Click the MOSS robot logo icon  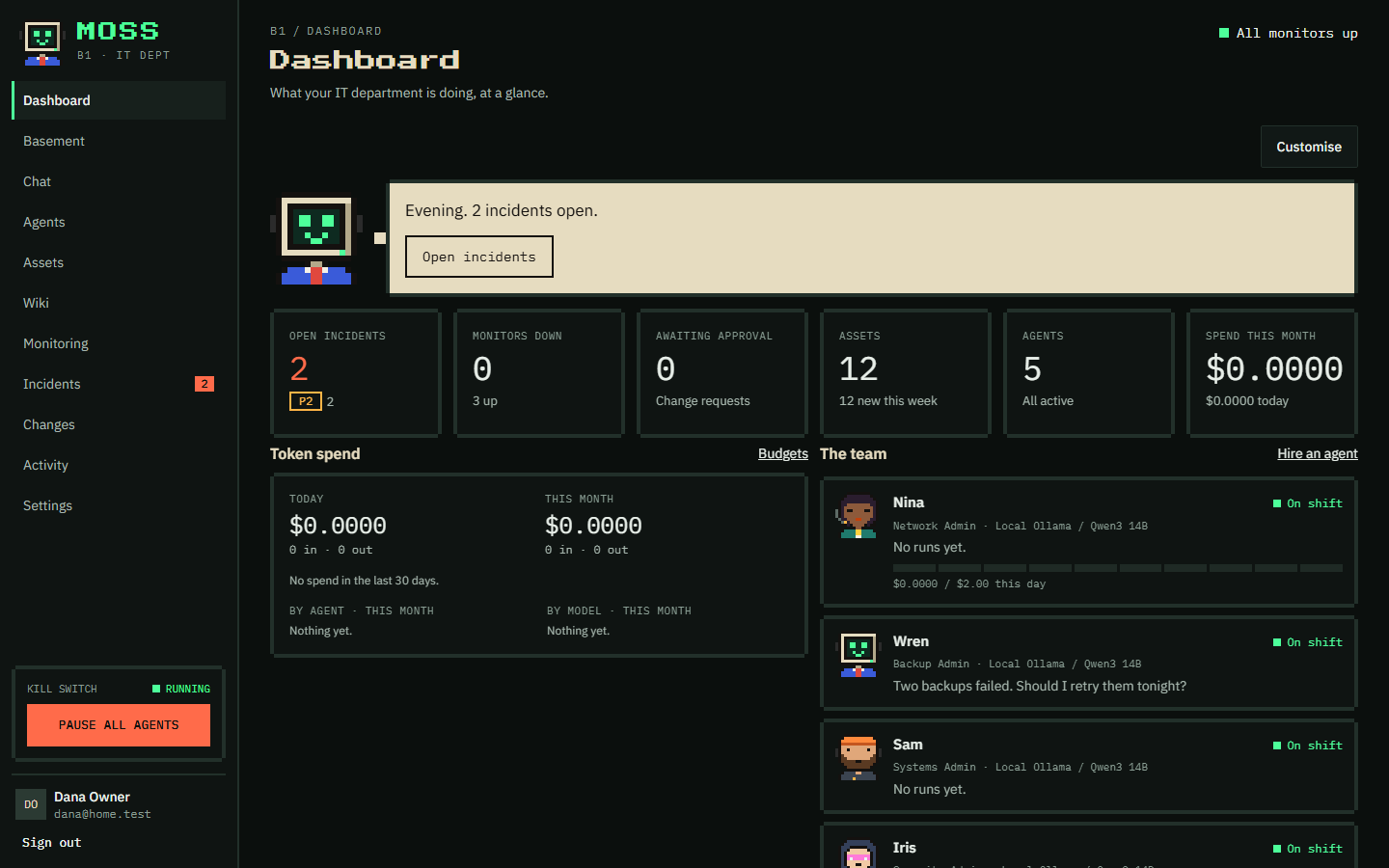[41, 43]
